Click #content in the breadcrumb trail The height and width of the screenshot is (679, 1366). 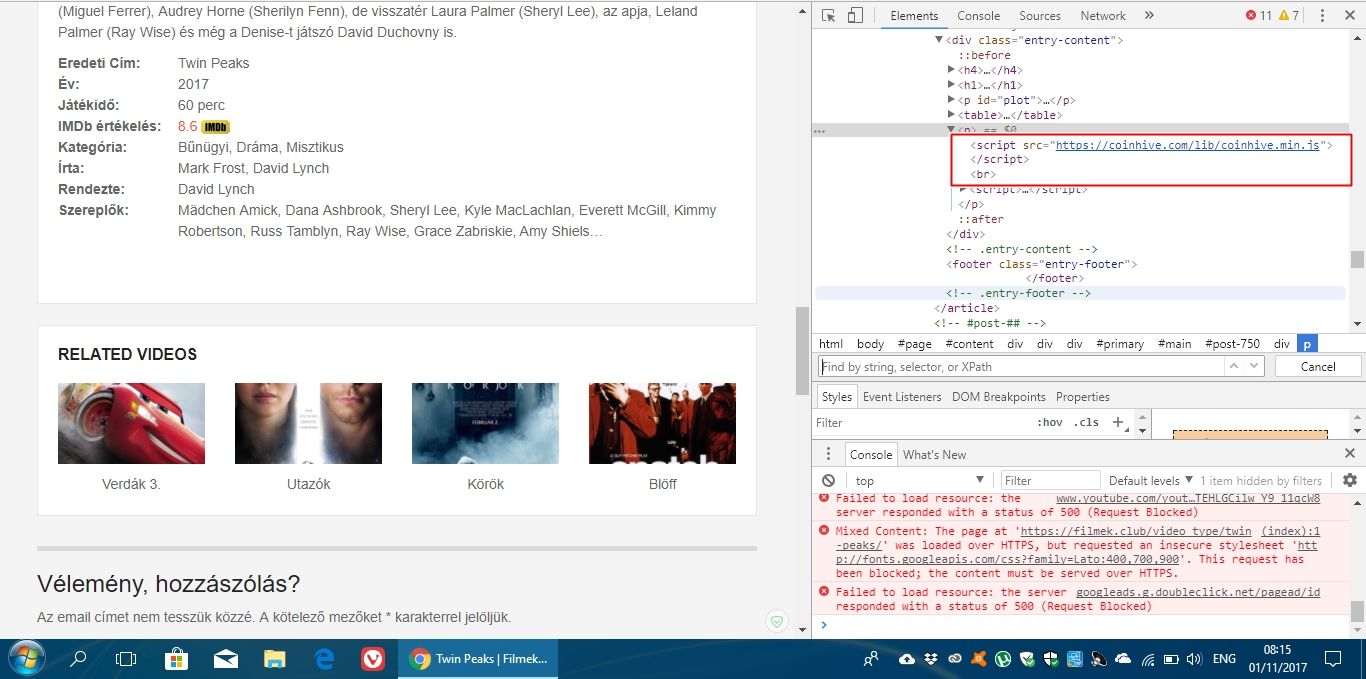[969, 343]
